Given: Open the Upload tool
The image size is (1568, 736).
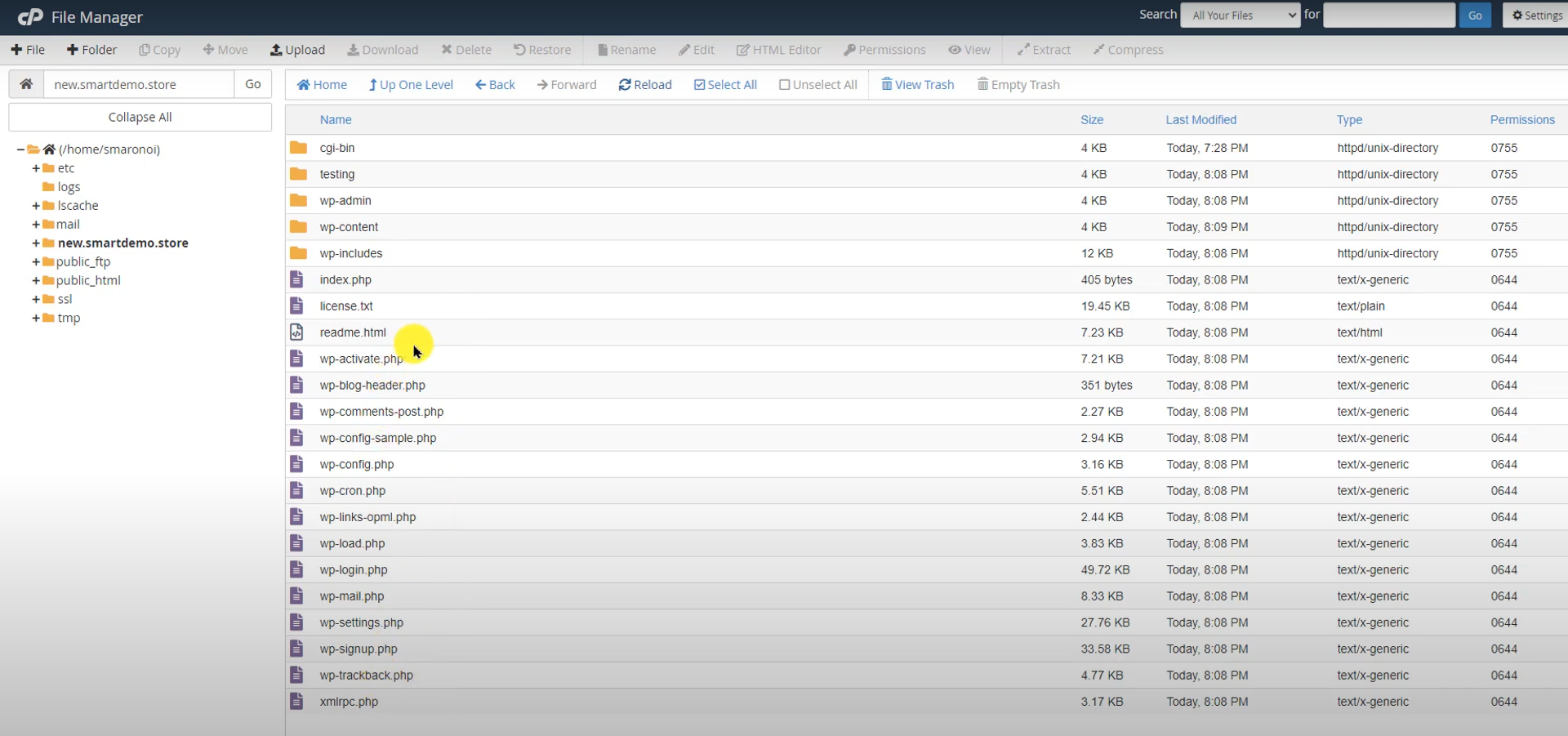Looking at the screenshot, I should coord(297,49).
